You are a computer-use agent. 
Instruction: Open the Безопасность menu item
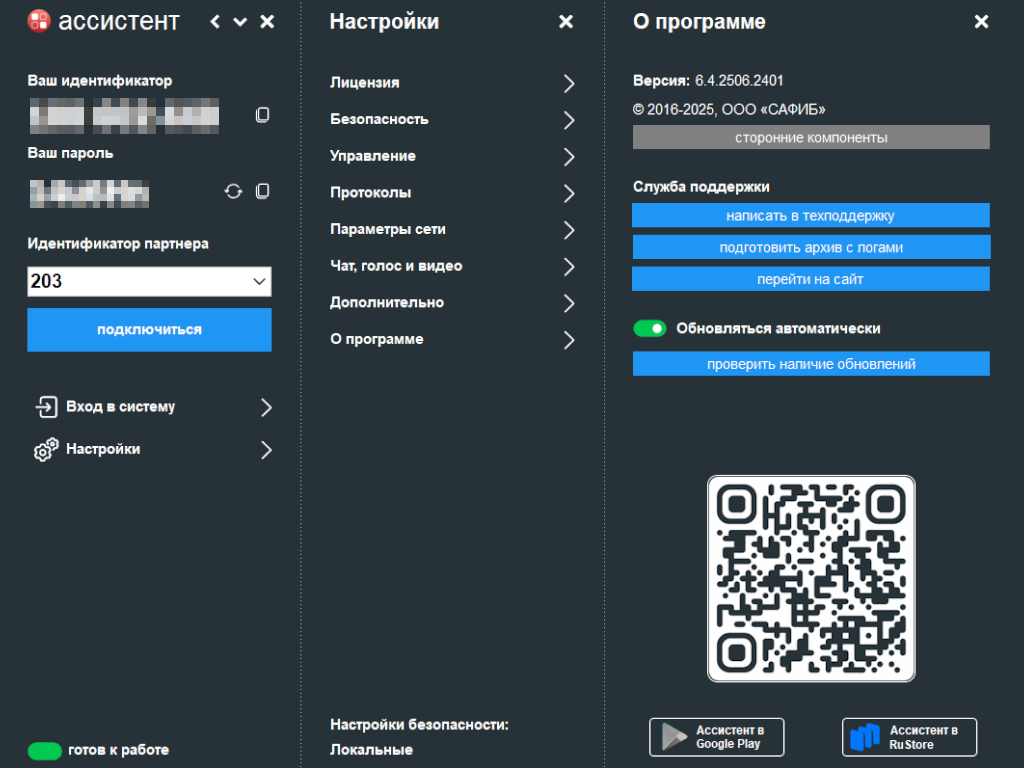point(452,120)
